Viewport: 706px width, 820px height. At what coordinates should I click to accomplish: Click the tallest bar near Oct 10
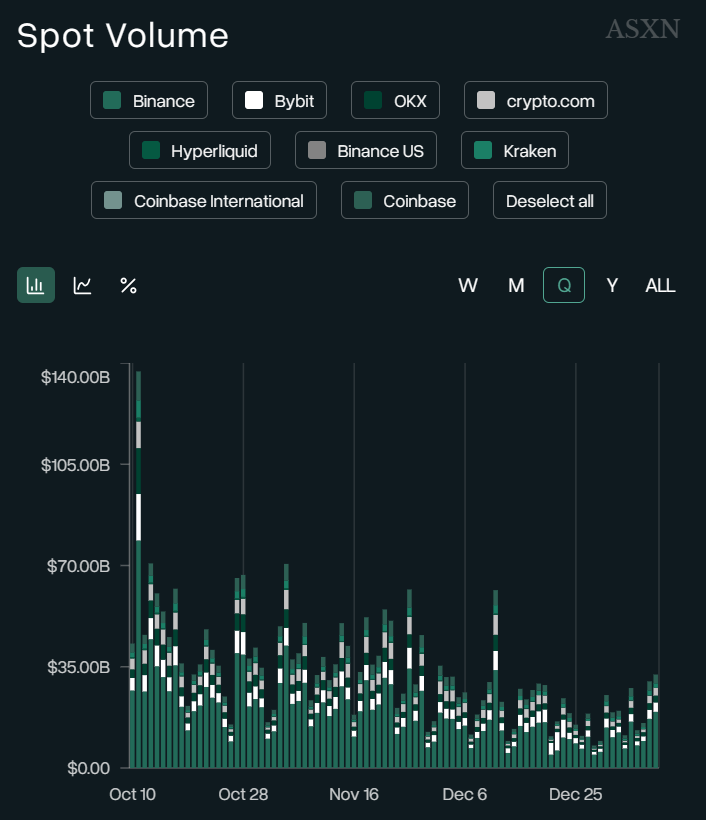pos(138,570)
